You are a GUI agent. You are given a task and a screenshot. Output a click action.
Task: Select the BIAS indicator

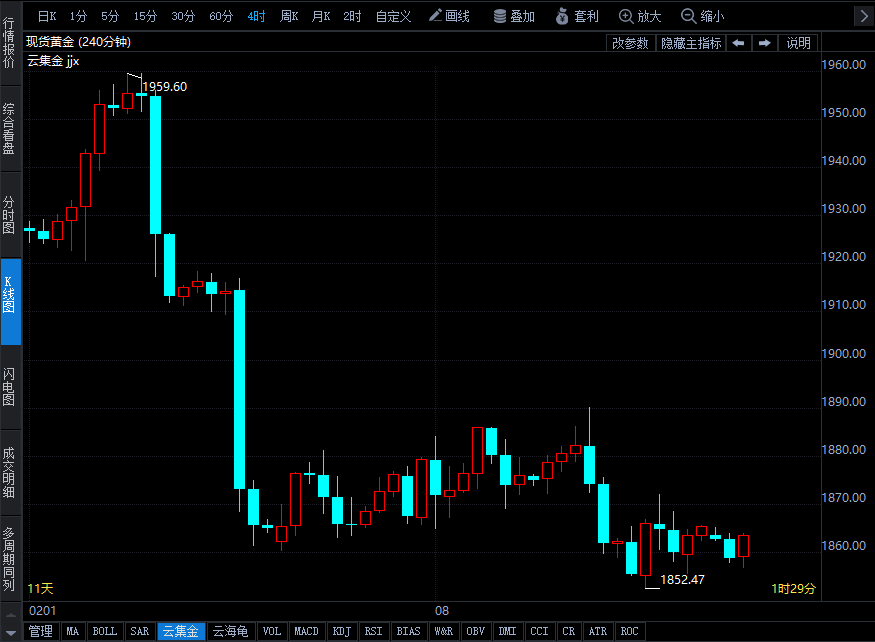click(x=408, y=631)
